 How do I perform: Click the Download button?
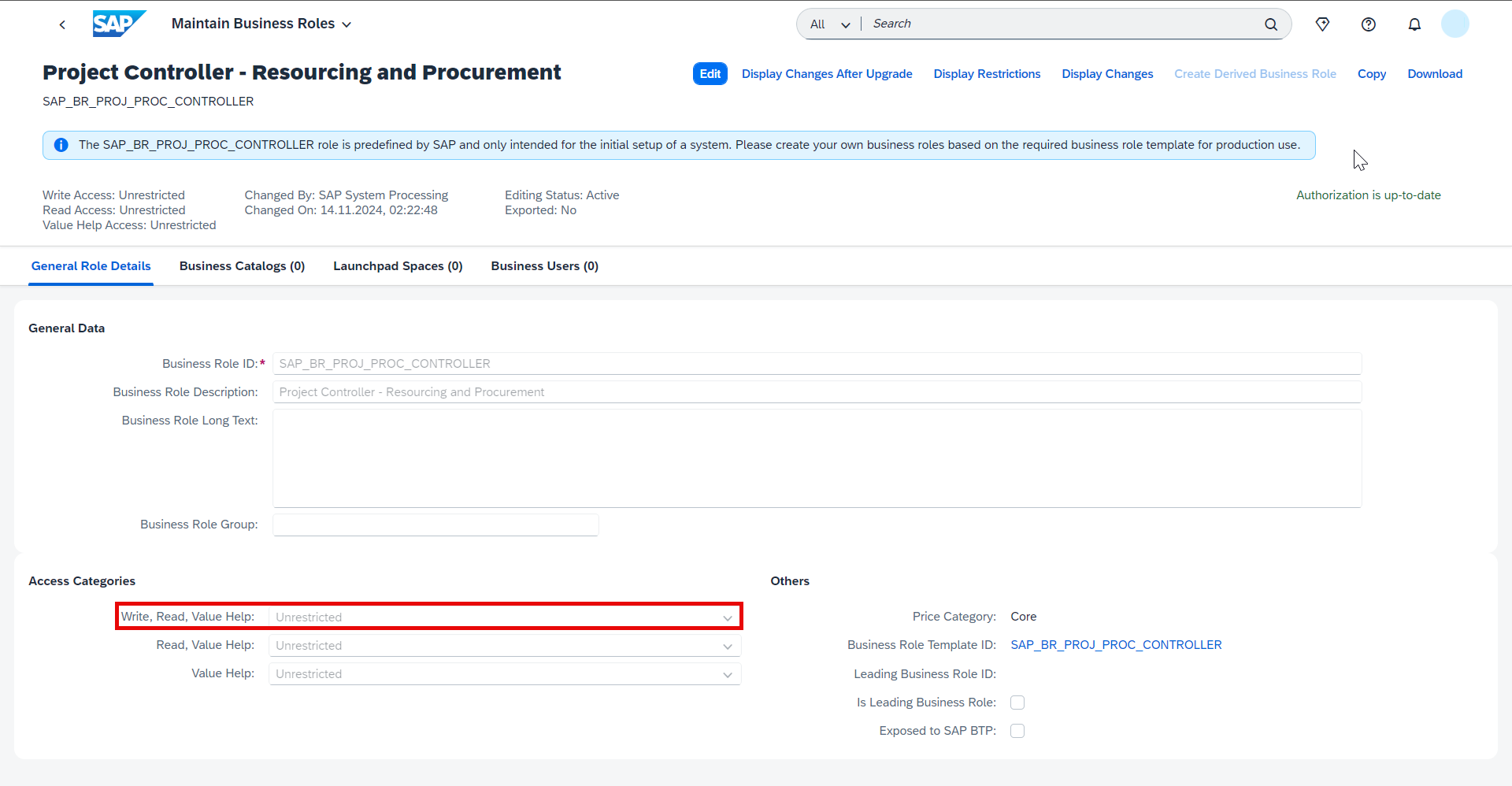coord(1435,74)
